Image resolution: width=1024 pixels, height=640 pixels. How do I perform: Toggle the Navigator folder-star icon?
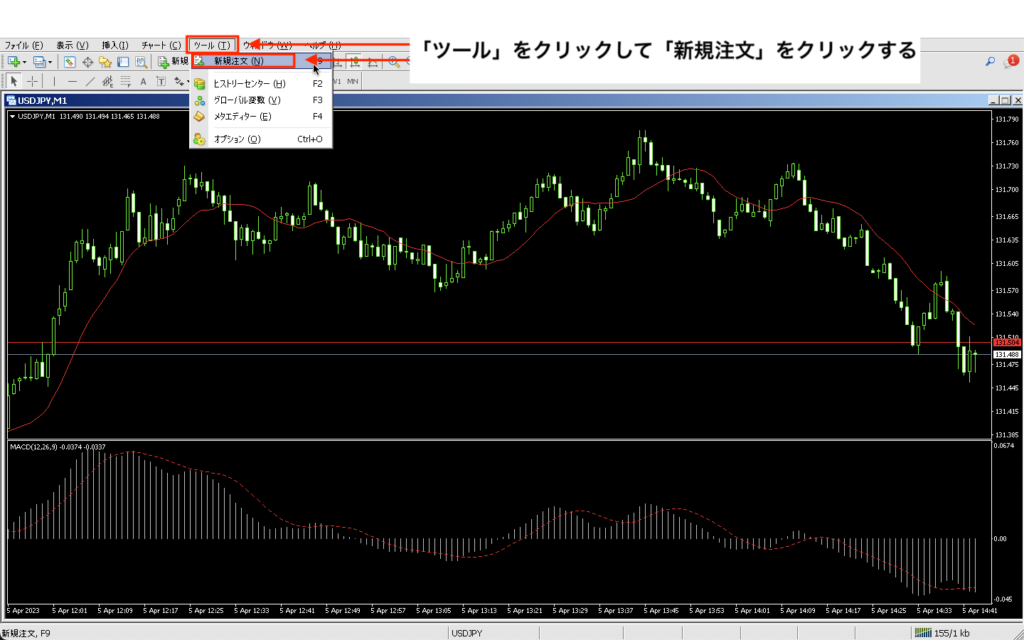(x=105, y=62)
